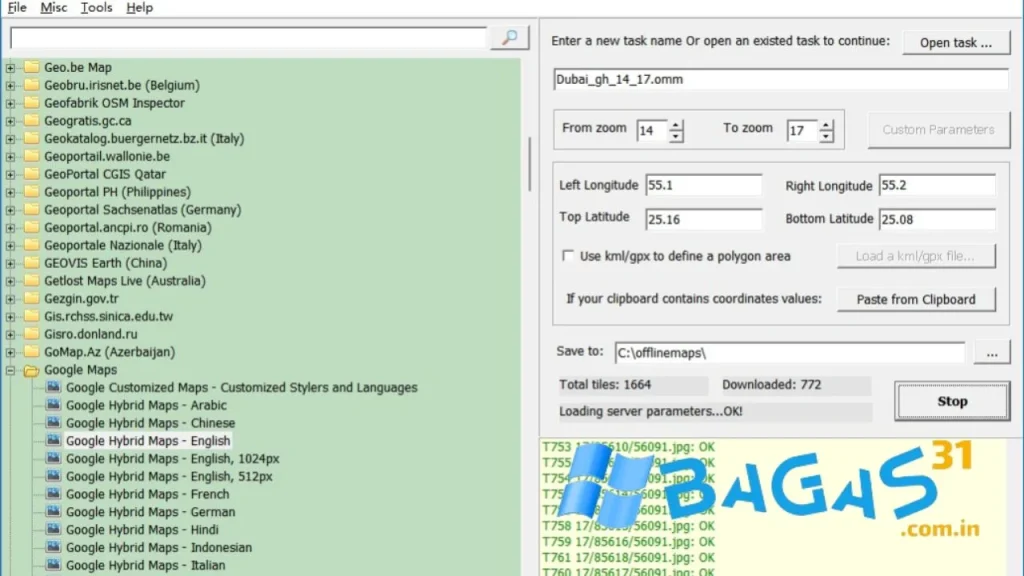Image resolution: width=1024 pixels, height=576 pixels.
Task: Decrease the To zoom value with down arrow
Action: click(x=826, y=136)
